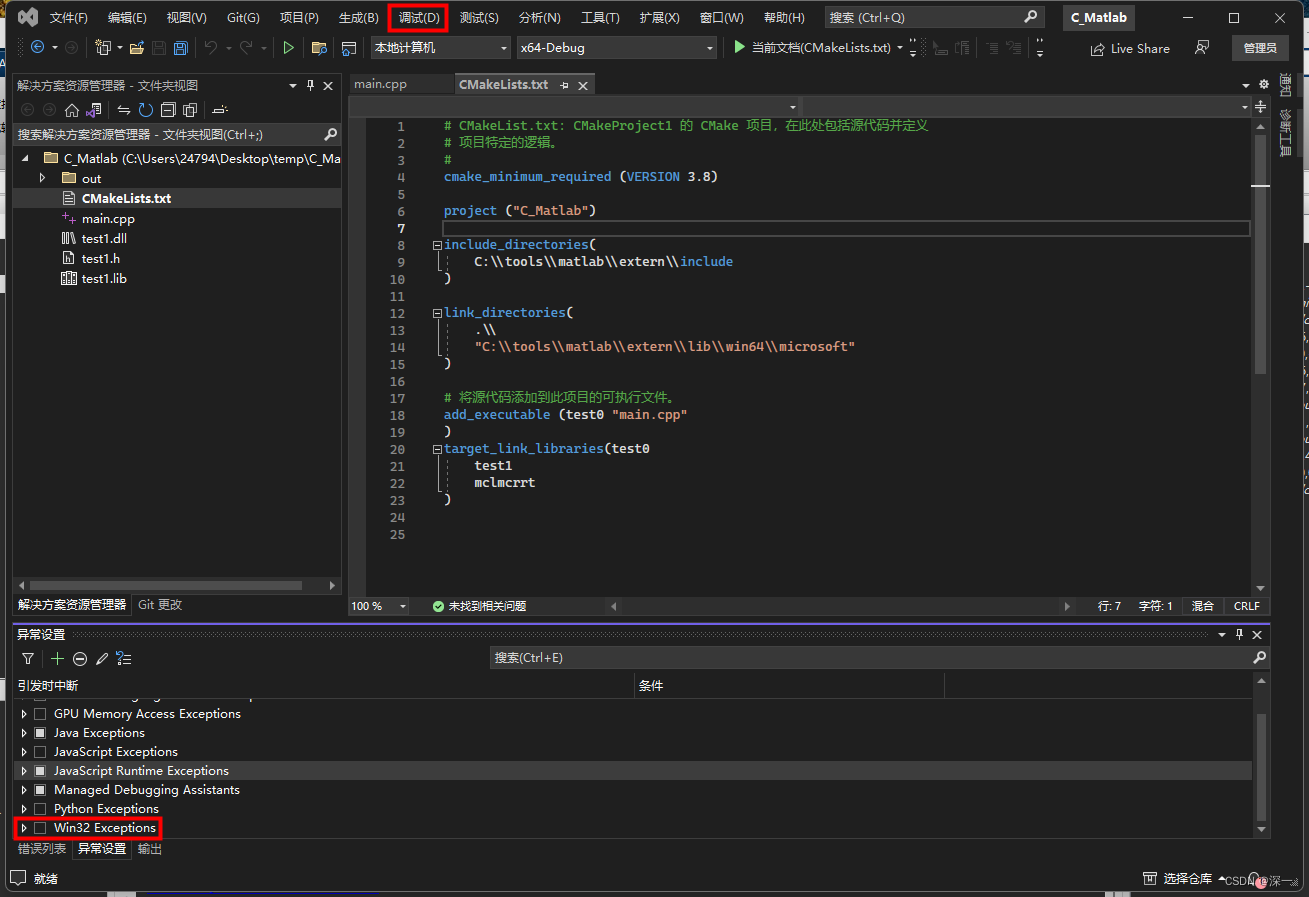Click the delete exception minus icon
Image resolution: width=1309 pixels, height=897 pixels.
[80, 658]
